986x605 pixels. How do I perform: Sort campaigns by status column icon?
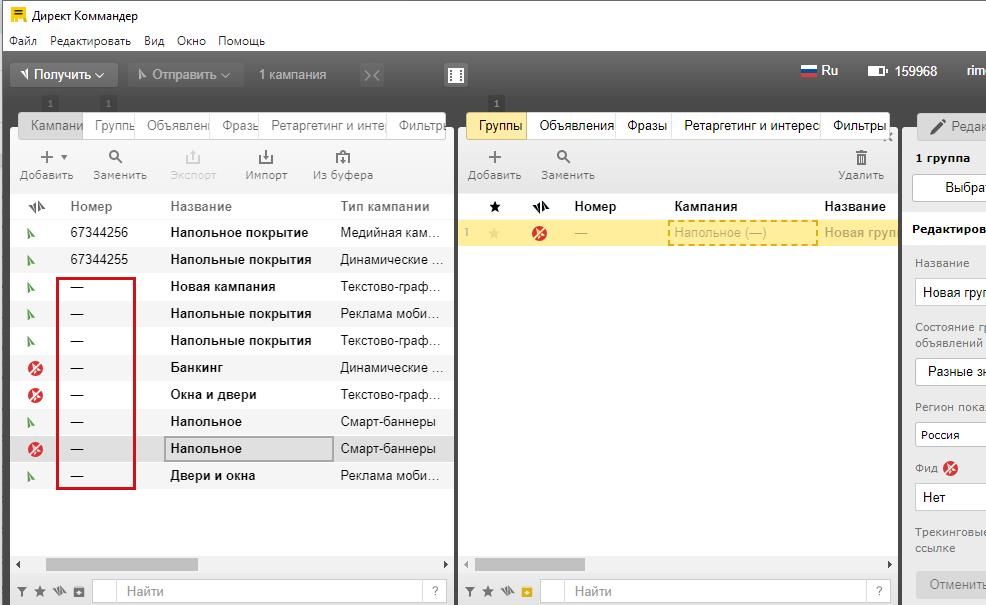[36, 206]
